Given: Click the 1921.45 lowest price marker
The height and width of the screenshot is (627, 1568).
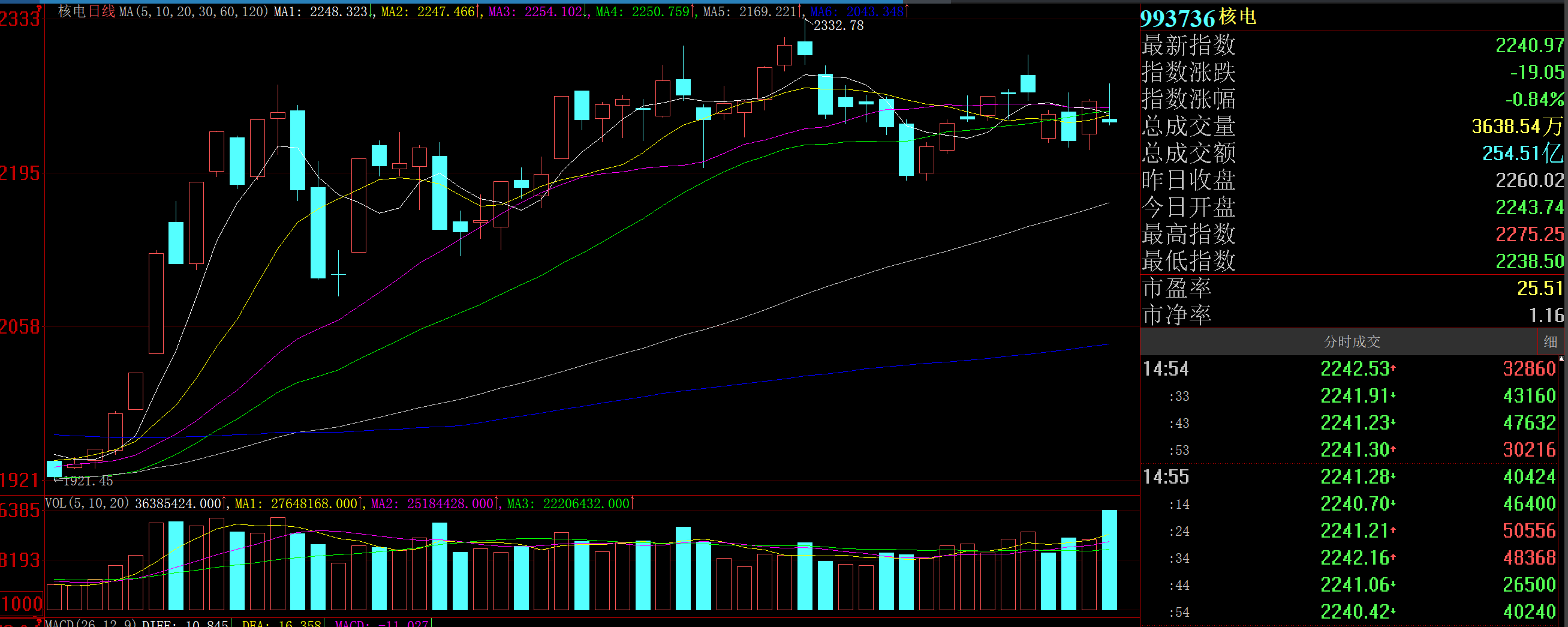Looking at the screenshot, I should coord(87,481).
